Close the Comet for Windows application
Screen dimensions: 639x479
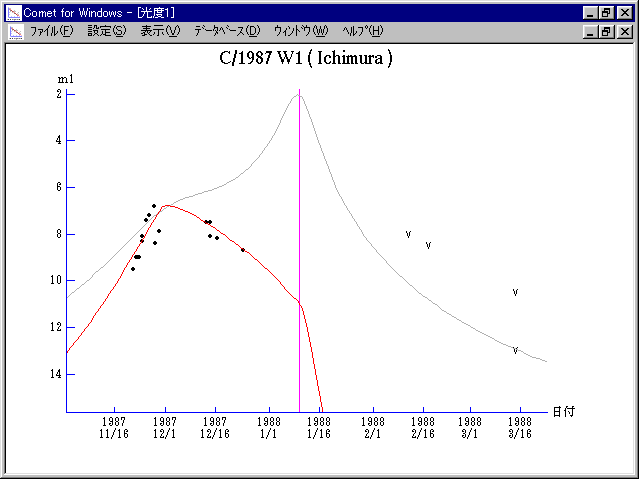pos(624,13)
